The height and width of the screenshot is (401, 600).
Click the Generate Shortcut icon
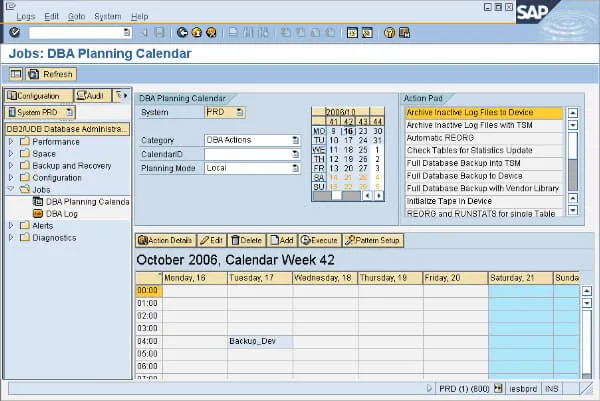pos(367,33)
